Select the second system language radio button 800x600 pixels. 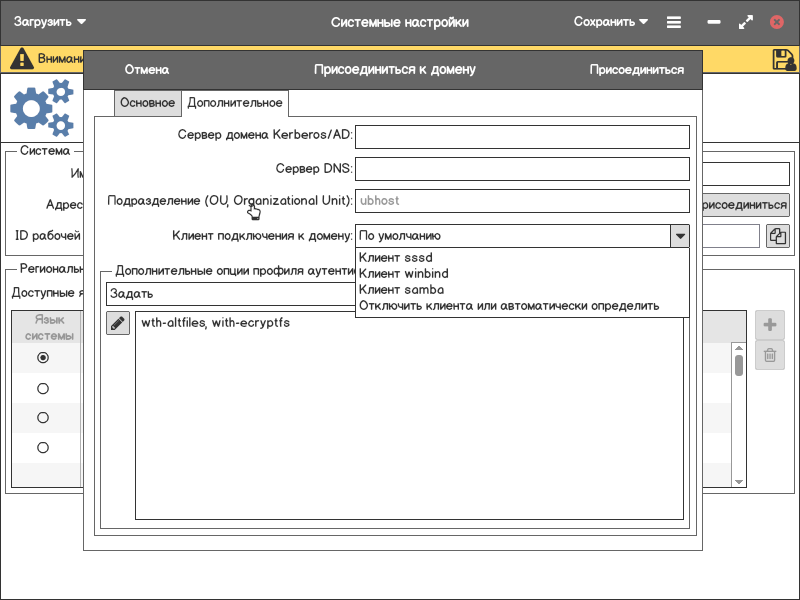tap(43, 388)
